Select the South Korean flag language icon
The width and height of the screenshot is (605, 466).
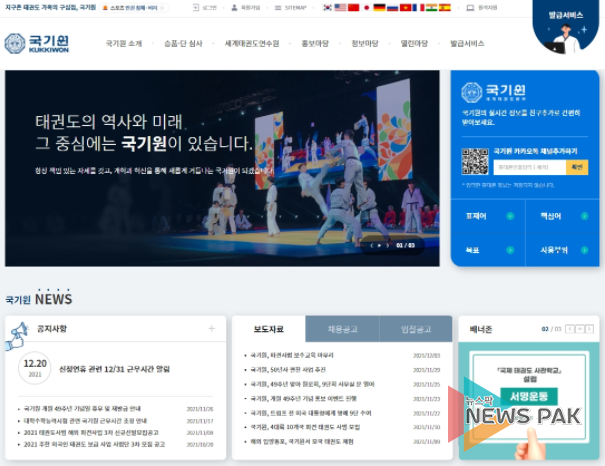[327, 7]
